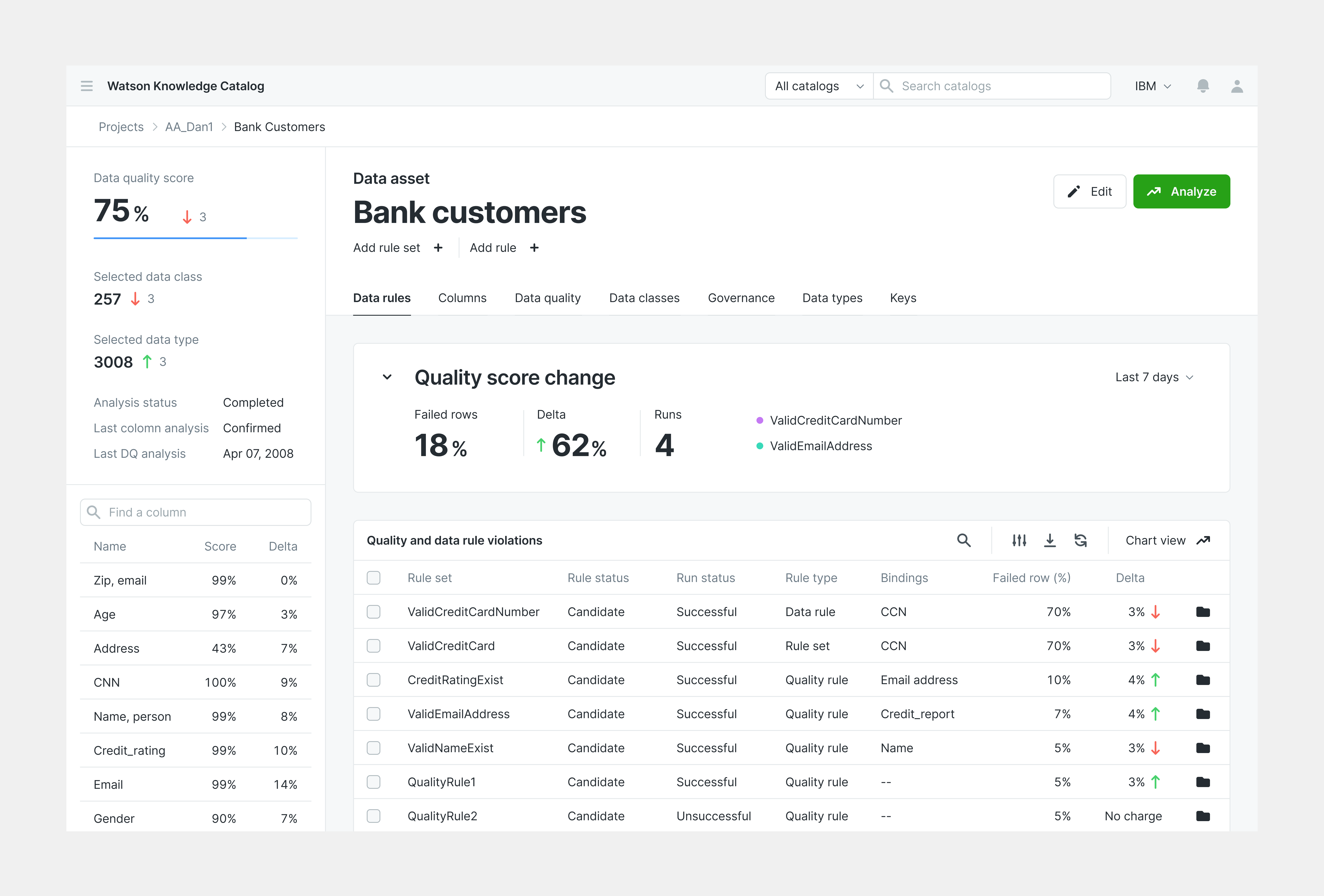Focus the Search catalogs input field
The height and width of the screenshot is (896, 1324).
pos(992,86)
